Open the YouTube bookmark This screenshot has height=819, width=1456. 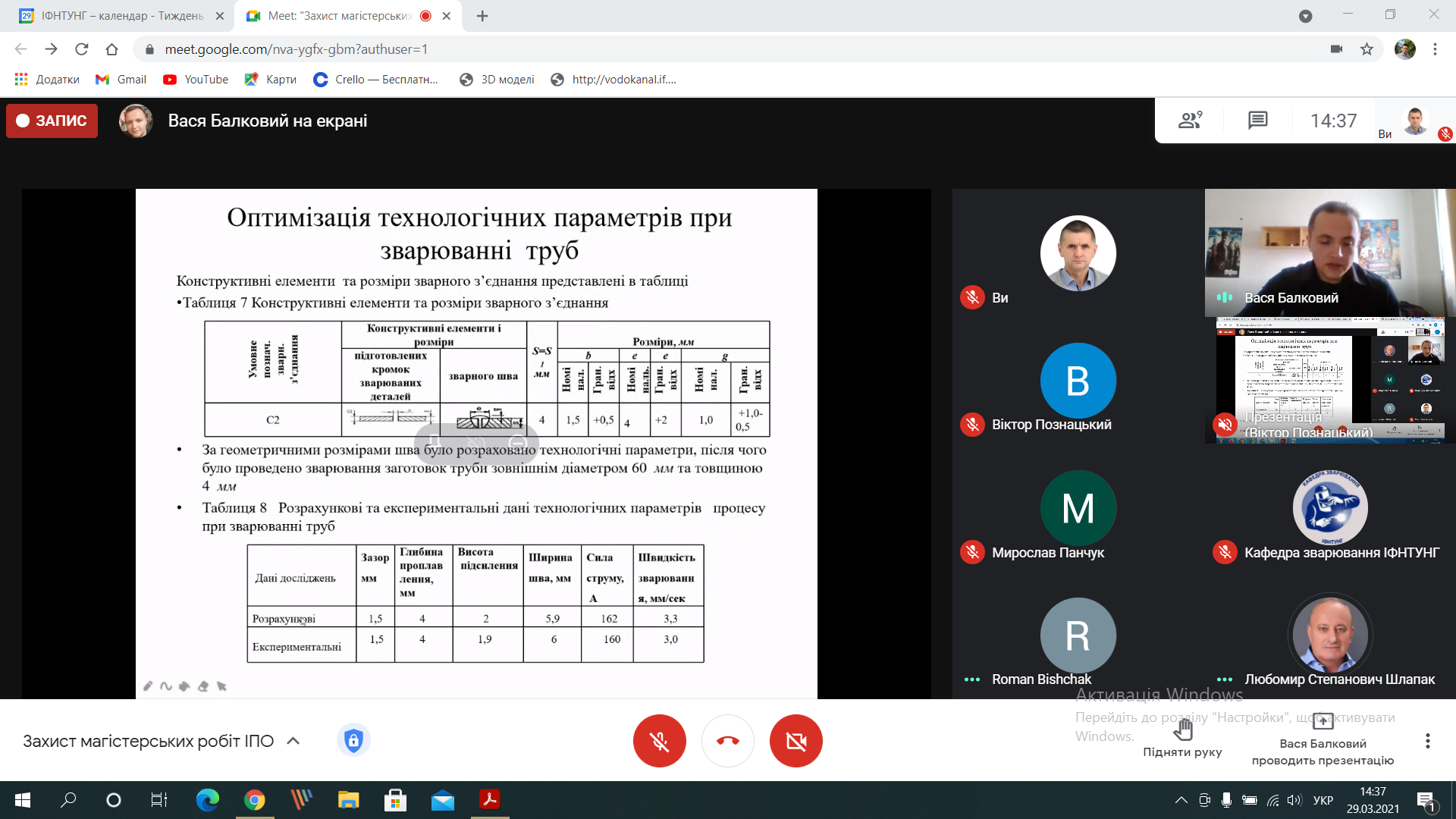196,80
